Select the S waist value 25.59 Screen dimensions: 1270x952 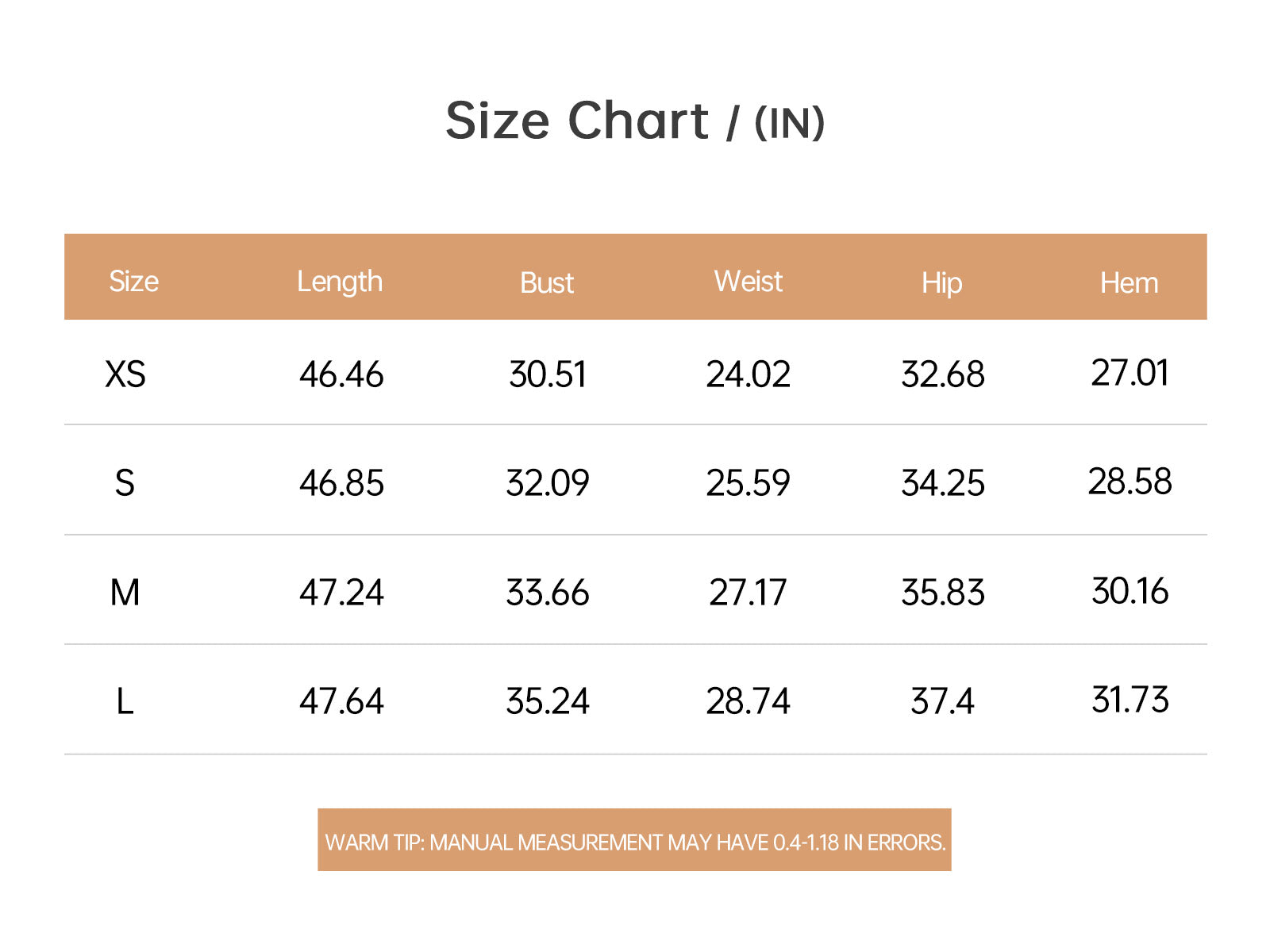(748, 483)
